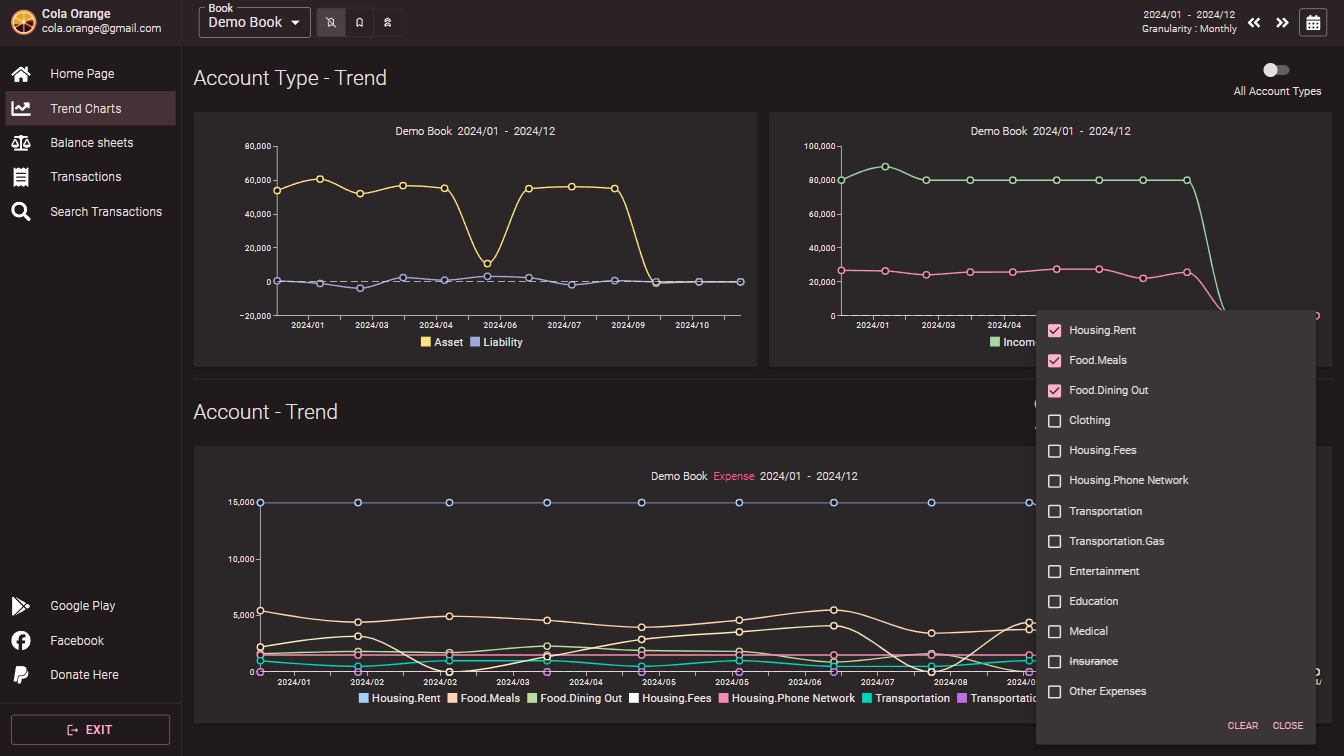The image size is (1344, 756).
Task: Go to next period with double-right arrows
Action: coord(1282,22)
